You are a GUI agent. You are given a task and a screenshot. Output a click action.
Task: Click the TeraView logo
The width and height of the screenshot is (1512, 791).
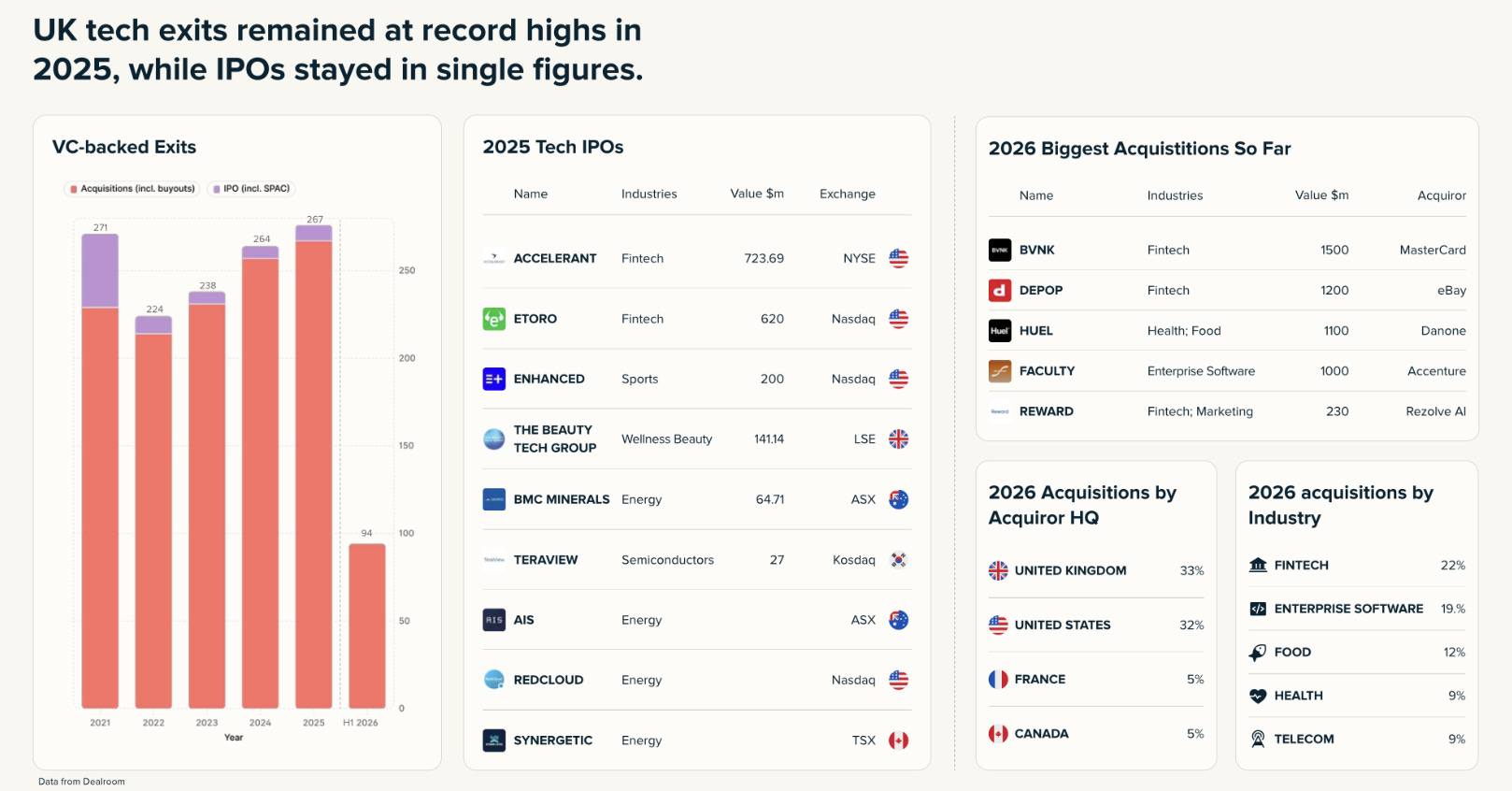493,560
